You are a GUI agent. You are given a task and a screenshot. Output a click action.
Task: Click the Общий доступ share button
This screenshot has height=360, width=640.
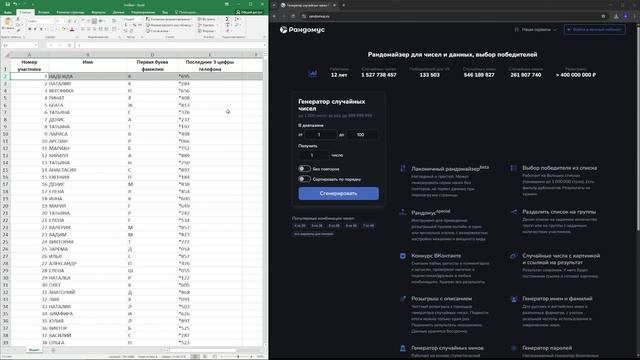pos(249,12)
